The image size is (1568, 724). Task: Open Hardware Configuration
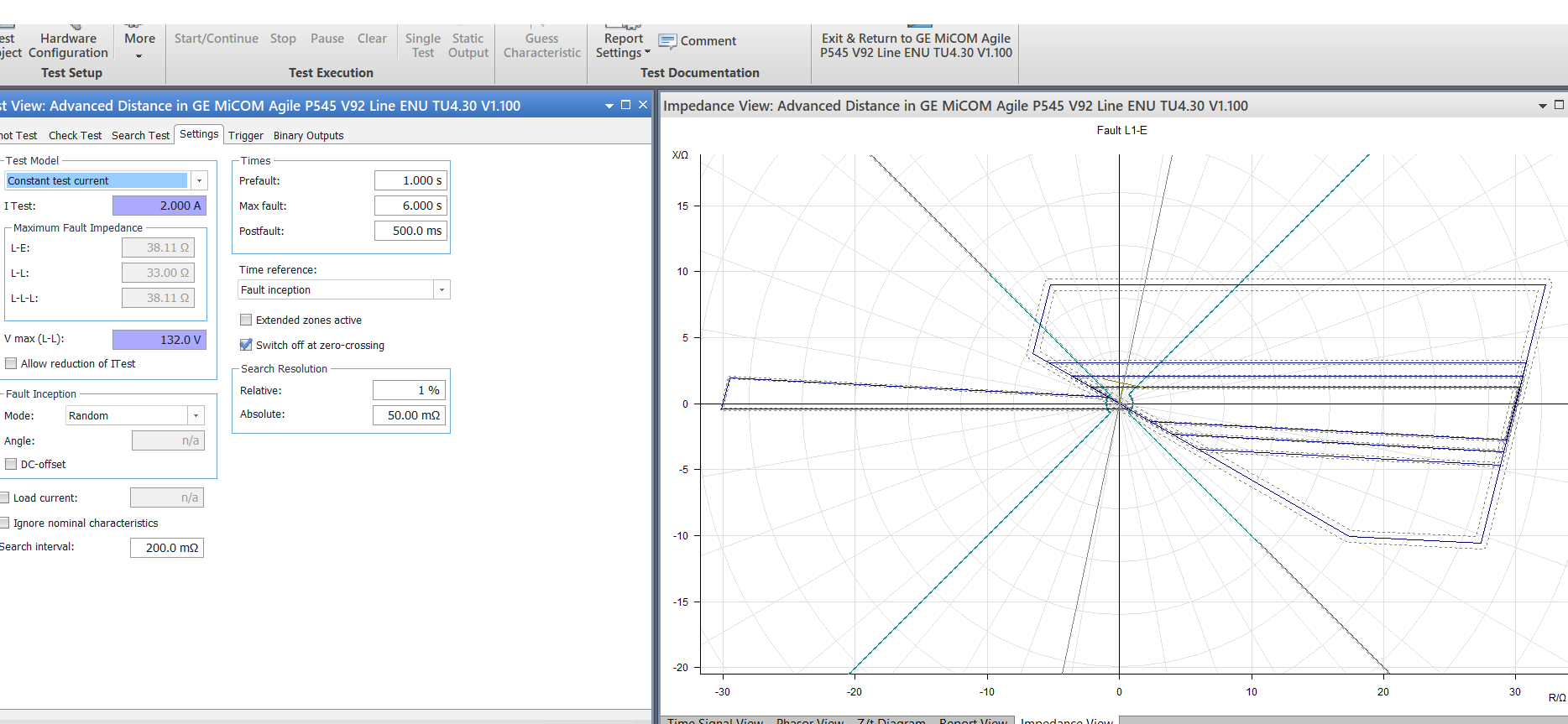point(68,44)
